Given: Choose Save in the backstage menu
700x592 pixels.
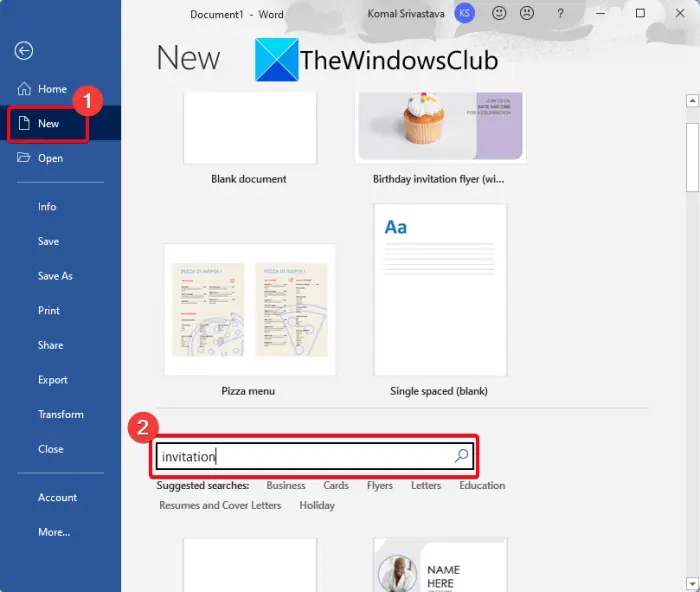Looking at the screenshot, I should (x=48, y=242).
